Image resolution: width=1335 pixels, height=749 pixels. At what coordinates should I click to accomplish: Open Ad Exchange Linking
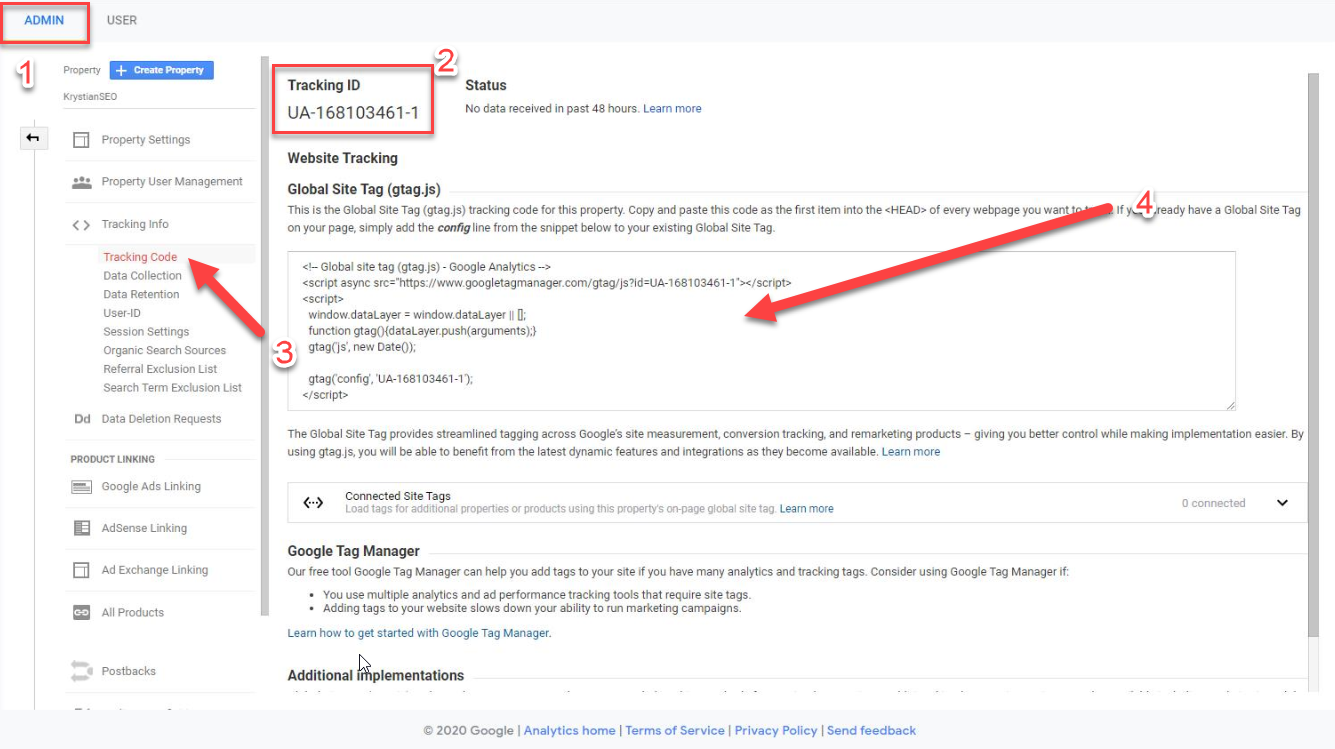click(155, 570)
